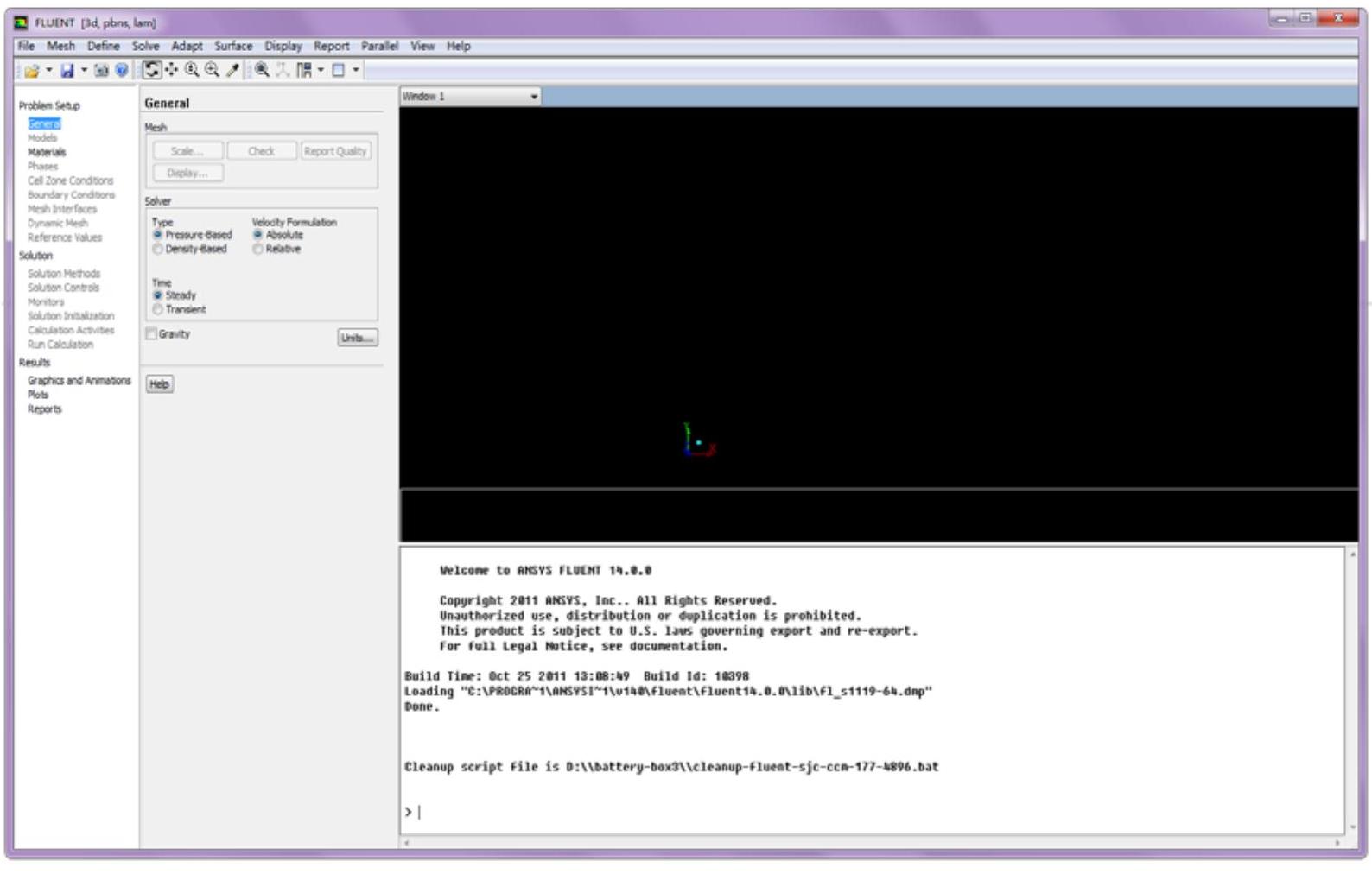This screenshot has width=1372, height=874.
Task: Click the window layout arrangement icon
Action: (x=304, y=70)
